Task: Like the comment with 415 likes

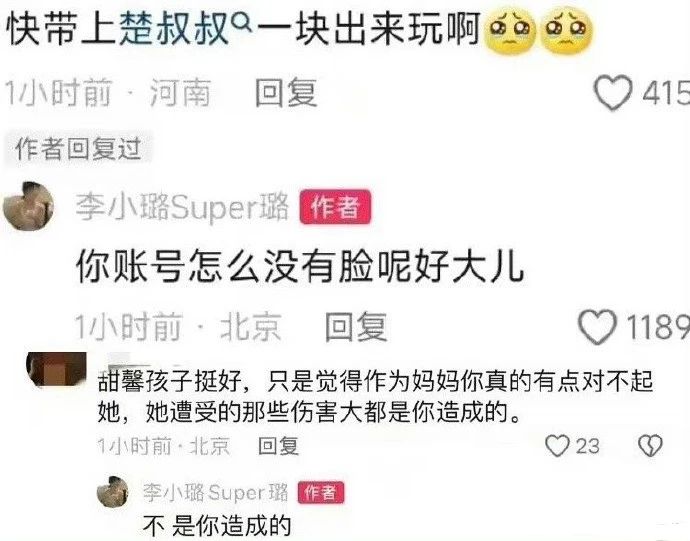Action: pyautogui.click(x=613, y=92)
